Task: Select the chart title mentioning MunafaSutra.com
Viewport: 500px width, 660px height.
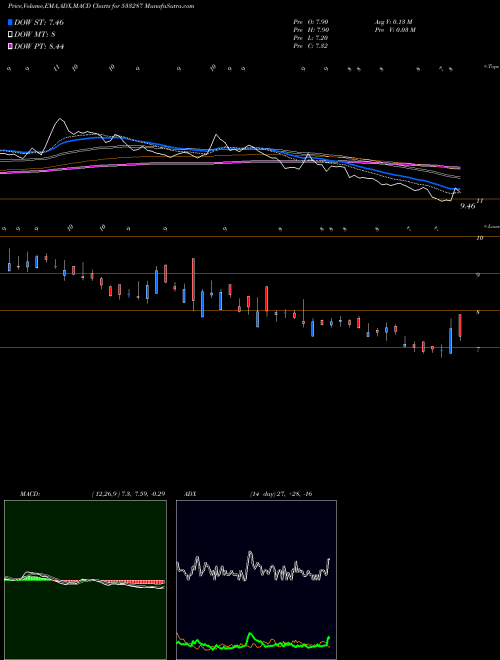Action: (101, 7)
